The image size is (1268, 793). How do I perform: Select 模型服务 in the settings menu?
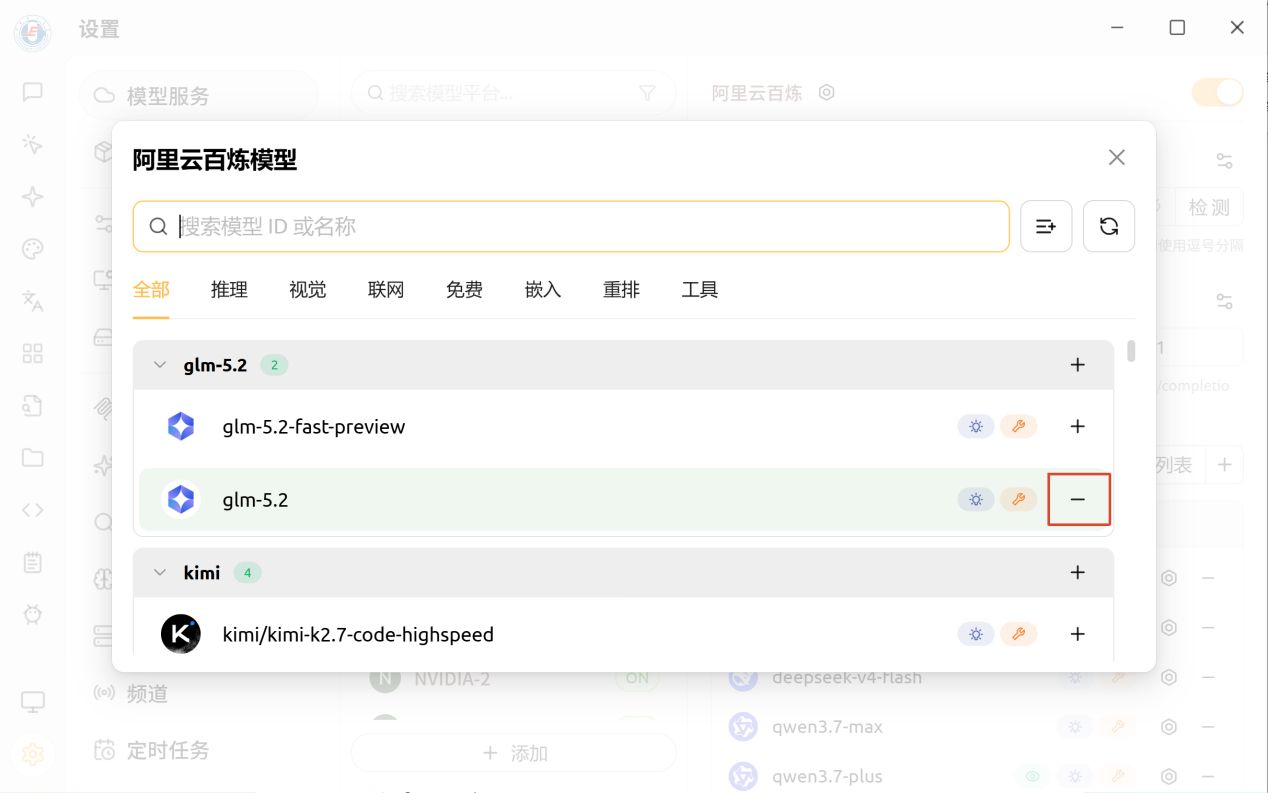pos(198,96)
